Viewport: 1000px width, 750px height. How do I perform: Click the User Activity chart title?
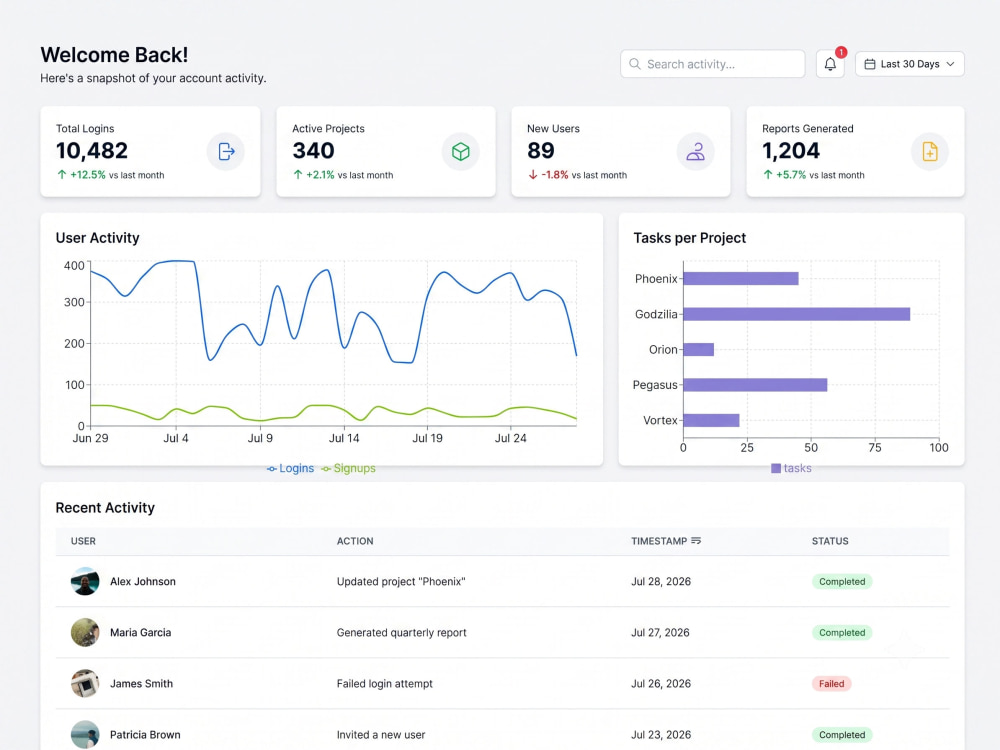98,238
